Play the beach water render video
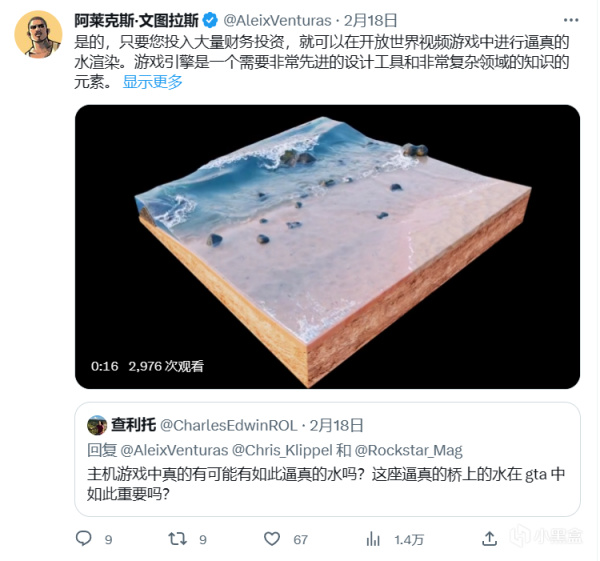The height and width of the screenshot is (561, 600). (328, 247)
